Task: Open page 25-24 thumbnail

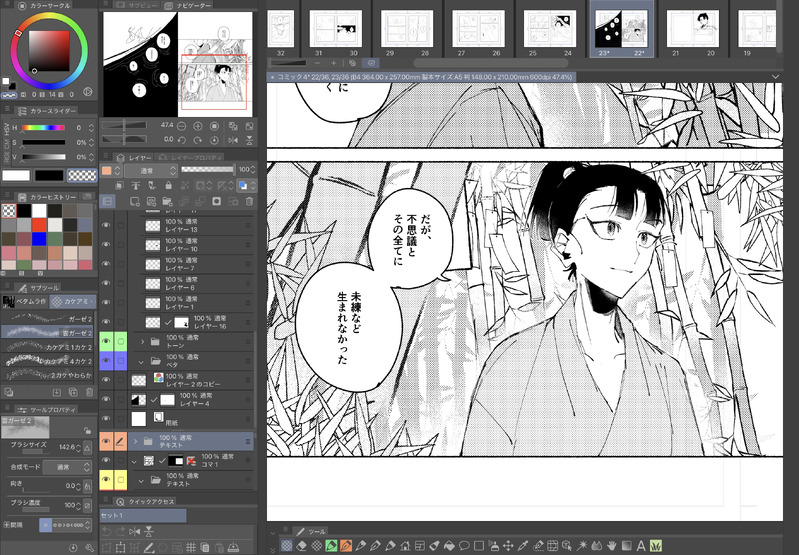Action: tap(550, 30)
